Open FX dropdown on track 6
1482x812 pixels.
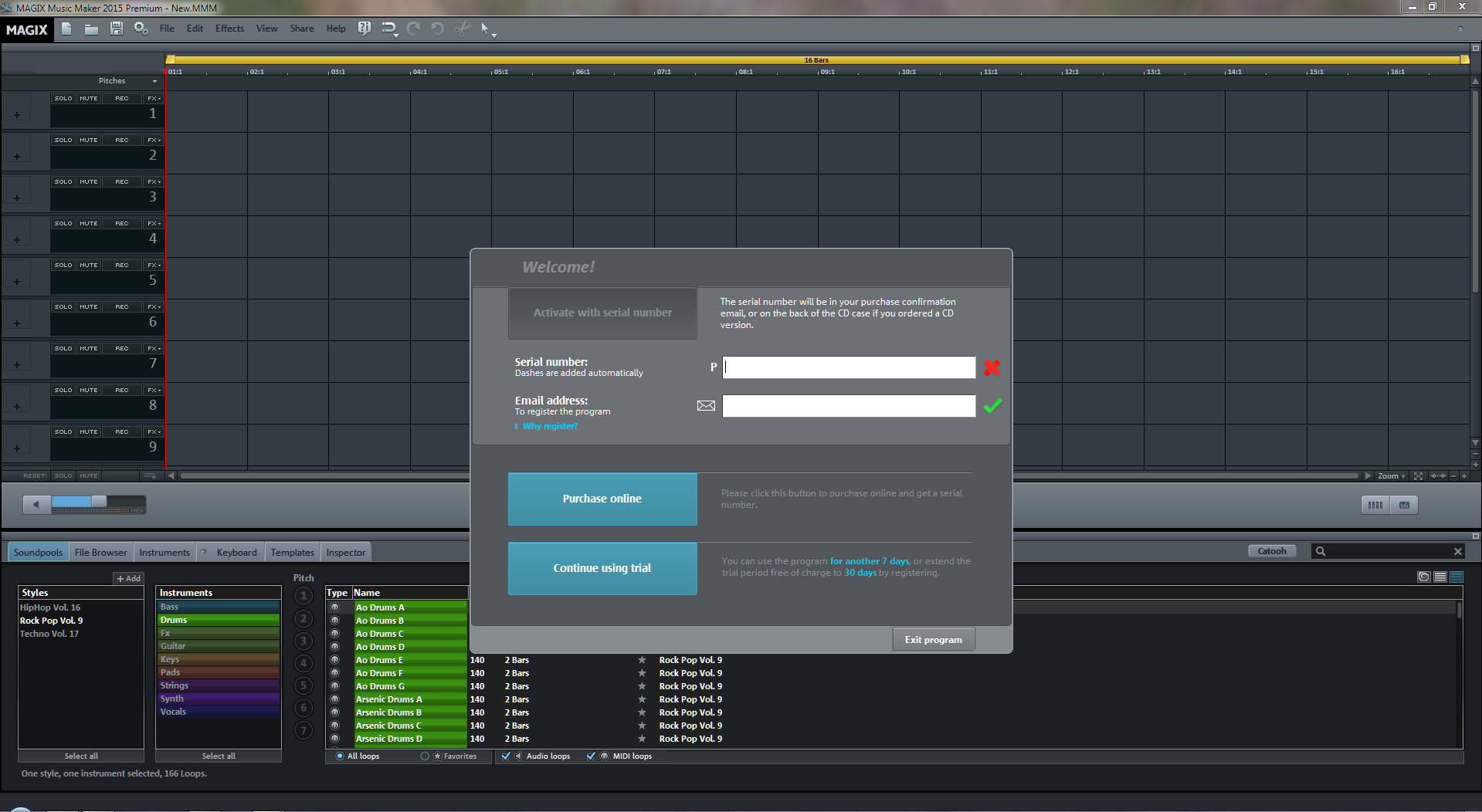(x=154, y=306)
